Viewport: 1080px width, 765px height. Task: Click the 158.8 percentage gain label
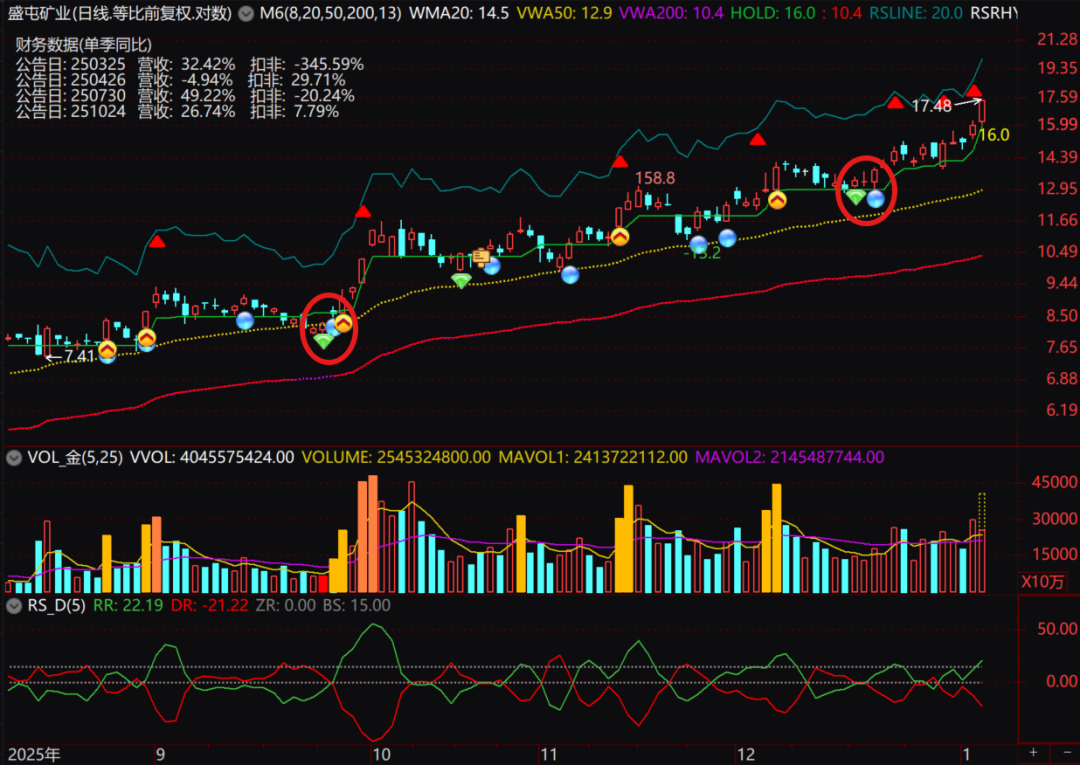pyautogui.click(x=654, y=178)
